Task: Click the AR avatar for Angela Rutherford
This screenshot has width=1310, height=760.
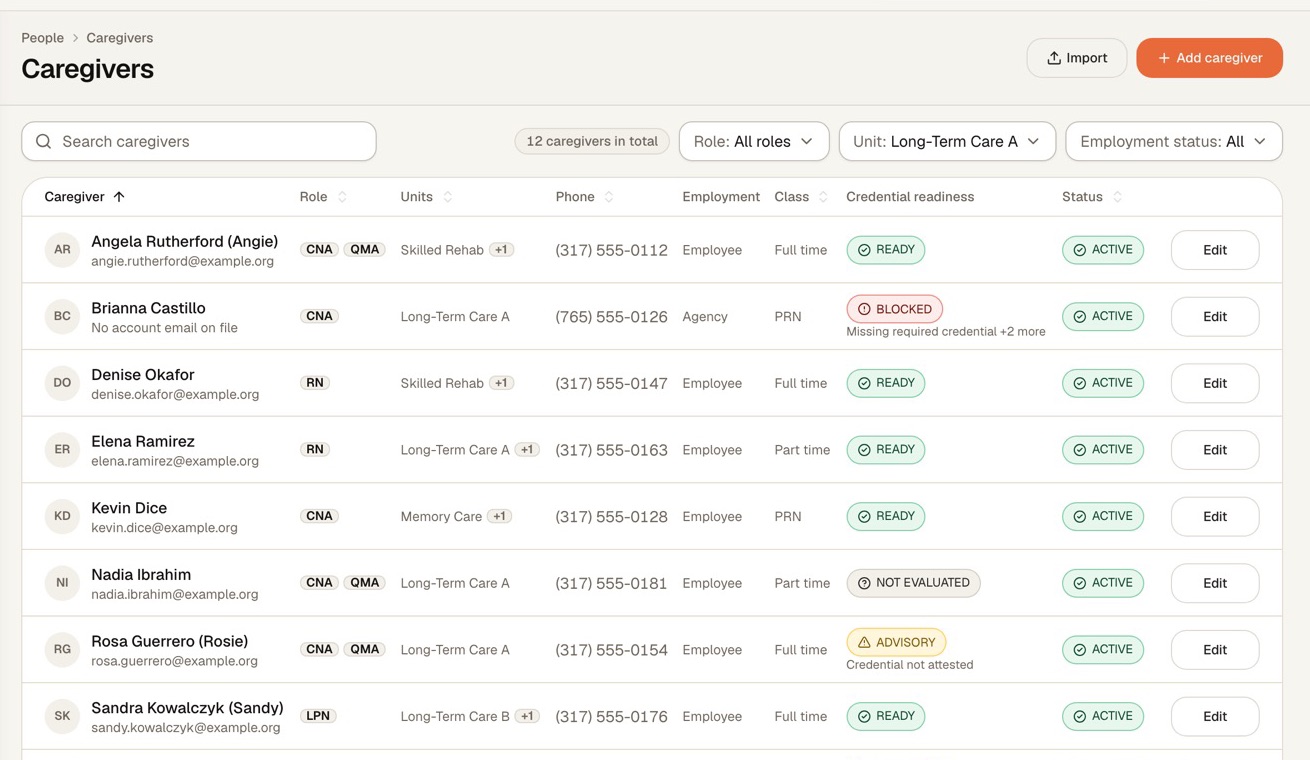Action: pos(62,250)
